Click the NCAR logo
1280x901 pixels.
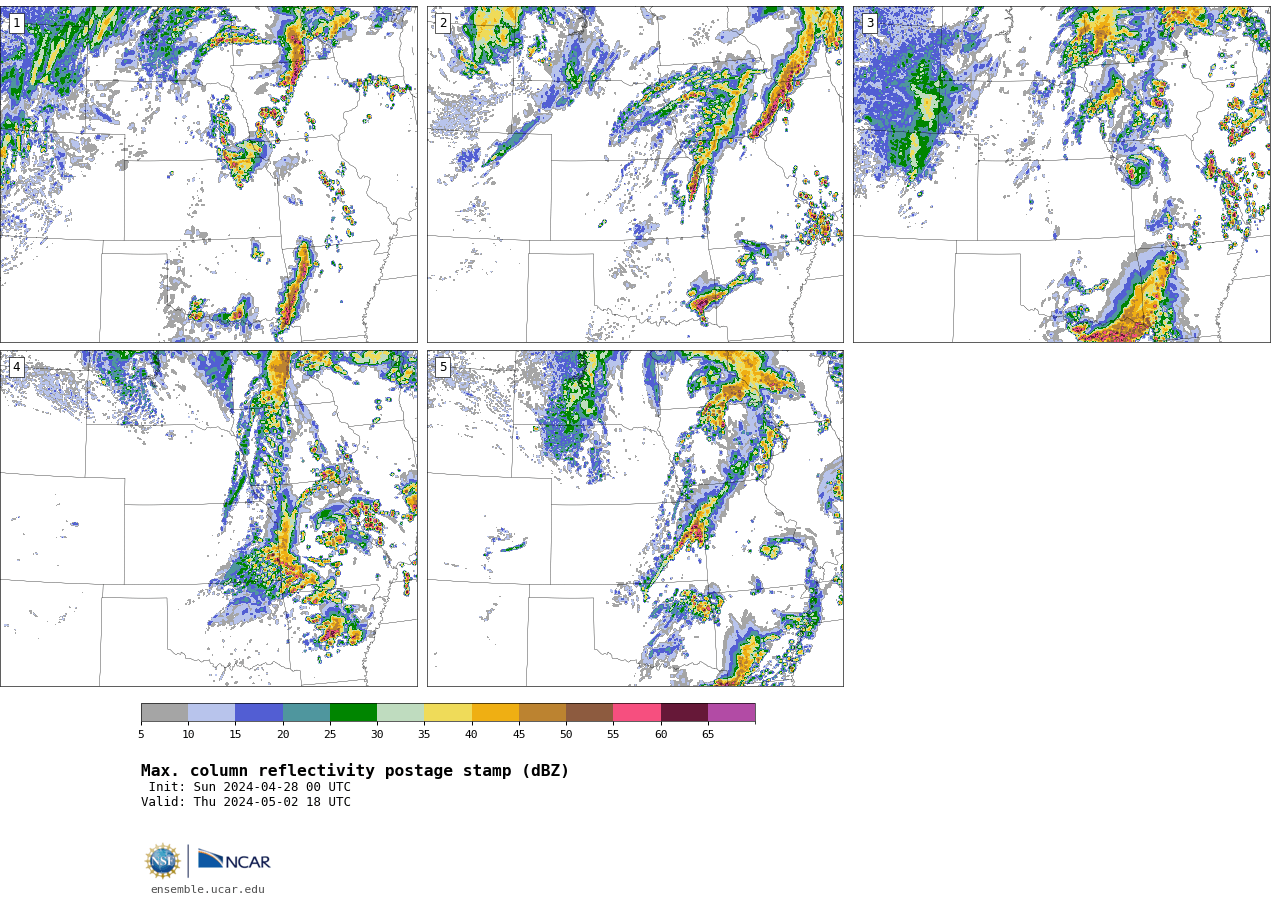coord(234,861)
